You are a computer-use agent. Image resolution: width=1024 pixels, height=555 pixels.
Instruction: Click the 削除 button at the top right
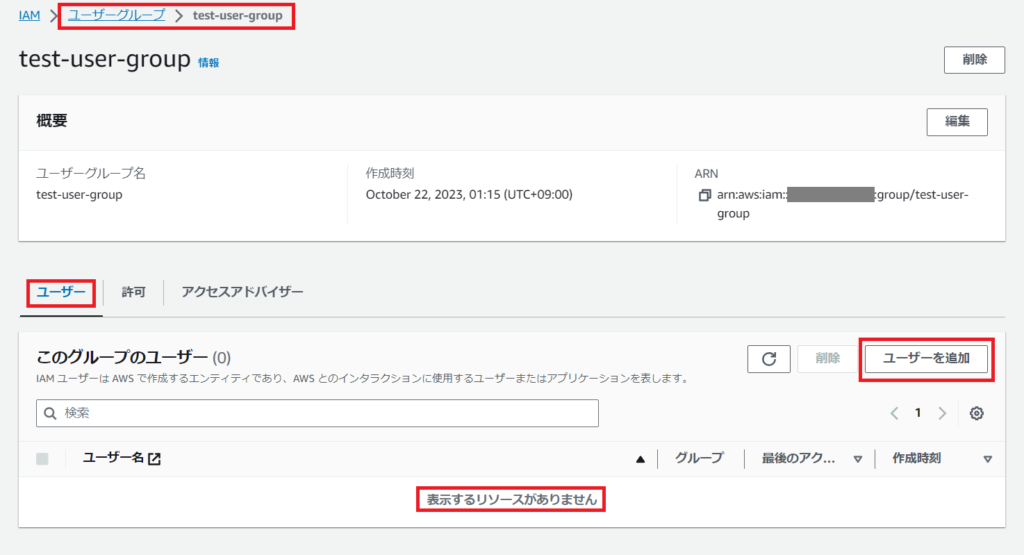click(974, 59)
